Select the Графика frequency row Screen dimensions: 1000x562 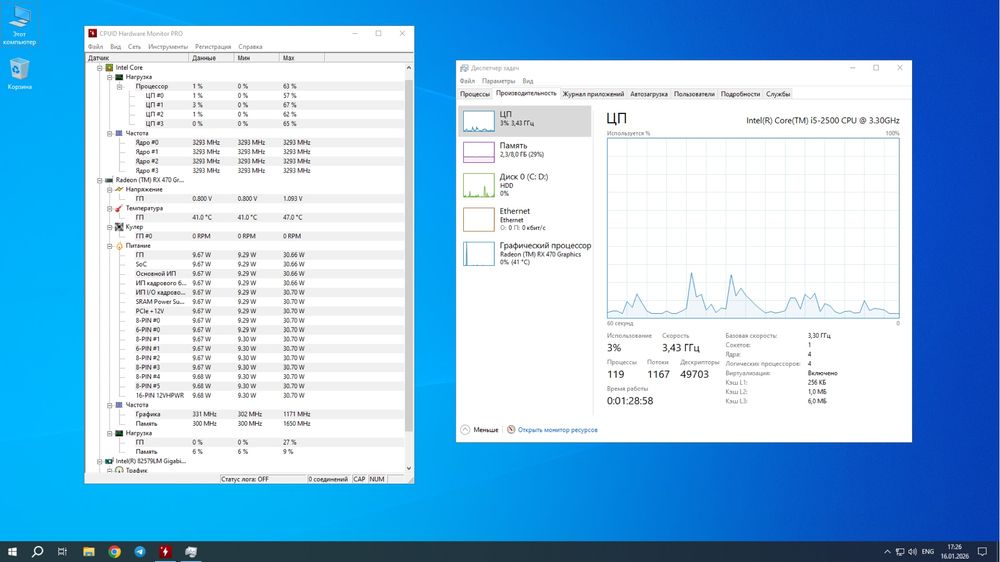pyautogui.click(x=245, y=415)
